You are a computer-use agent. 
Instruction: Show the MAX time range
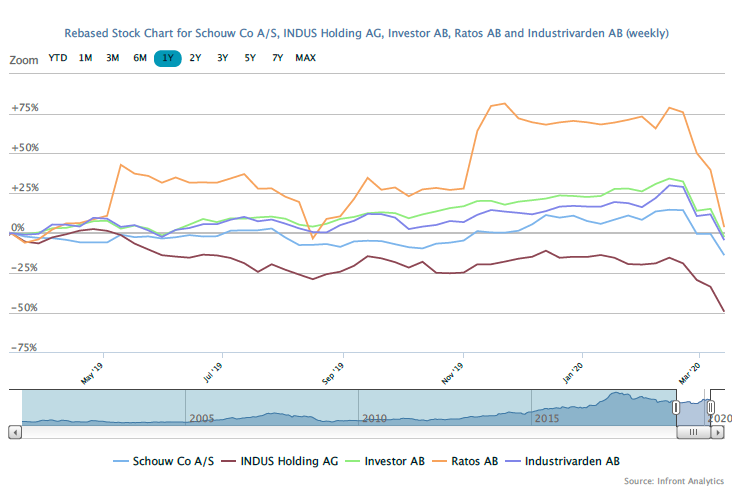coord(305,58)
